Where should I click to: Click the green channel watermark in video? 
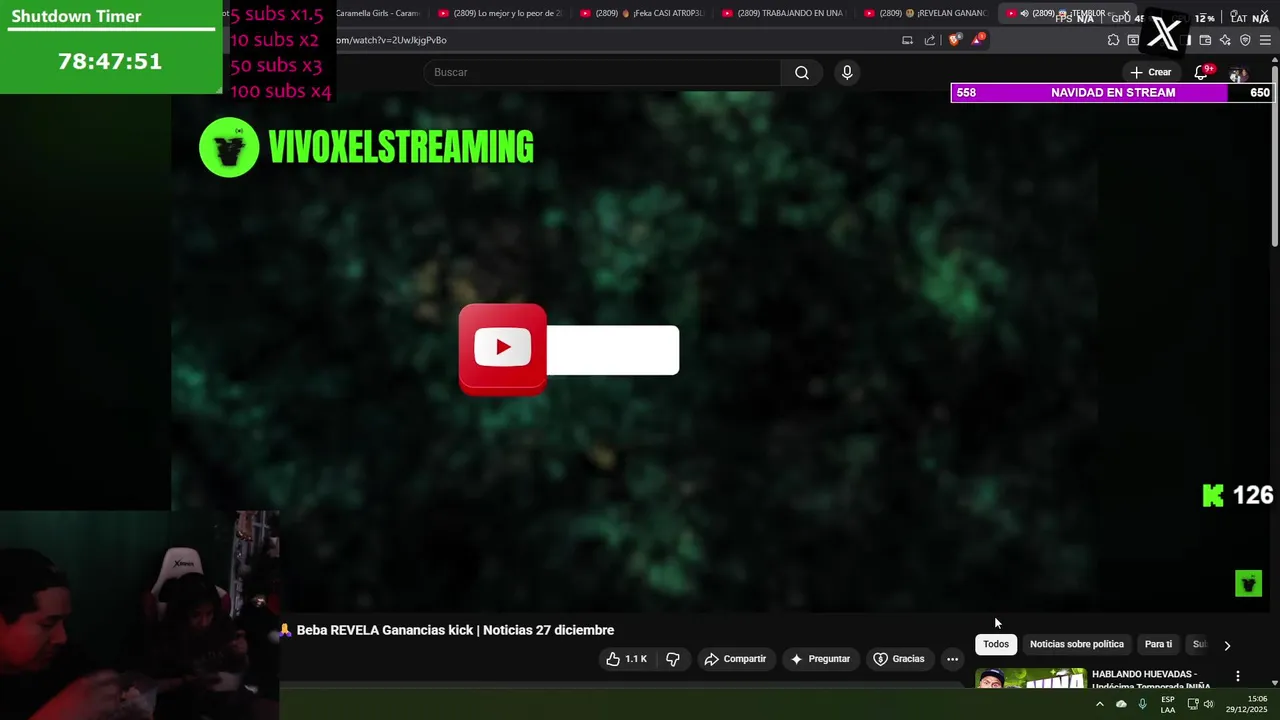1248,583
